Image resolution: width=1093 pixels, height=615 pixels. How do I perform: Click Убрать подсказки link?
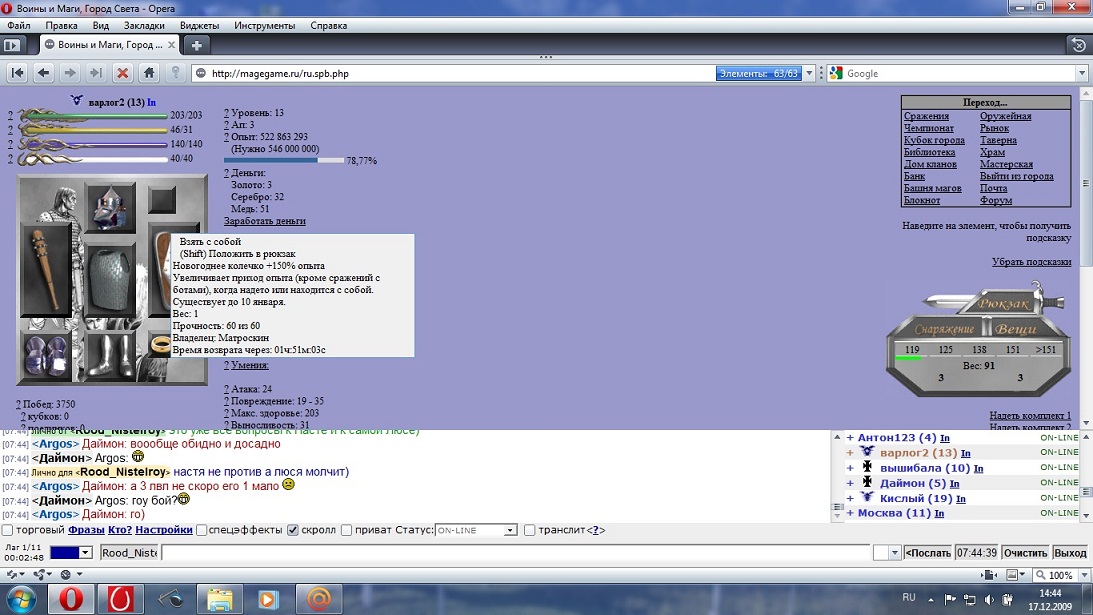click(1032, 262)
